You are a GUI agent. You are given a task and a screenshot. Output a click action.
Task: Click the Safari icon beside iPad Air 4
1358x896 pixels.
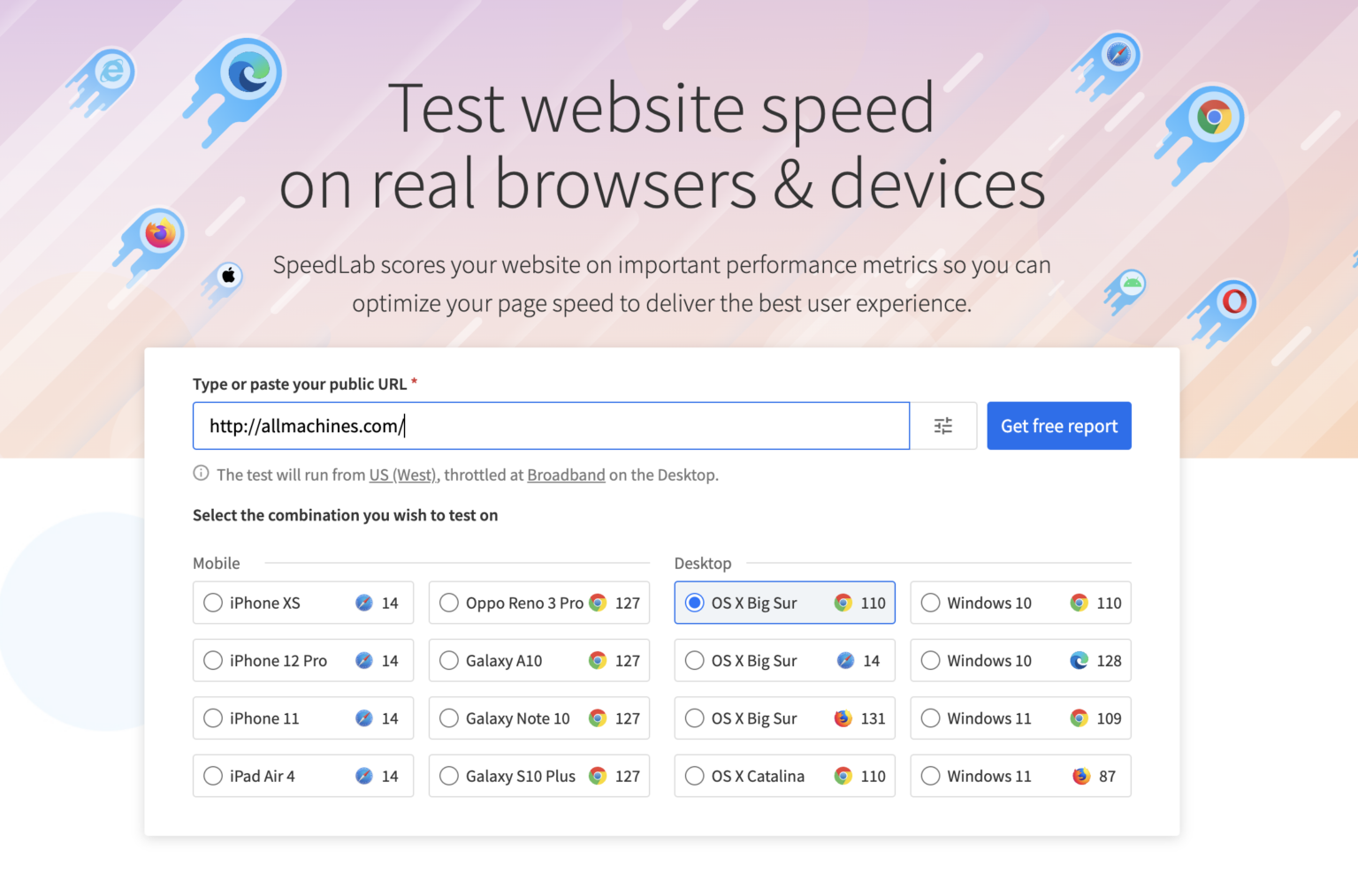pyautogui.click(x=365, y=776)
